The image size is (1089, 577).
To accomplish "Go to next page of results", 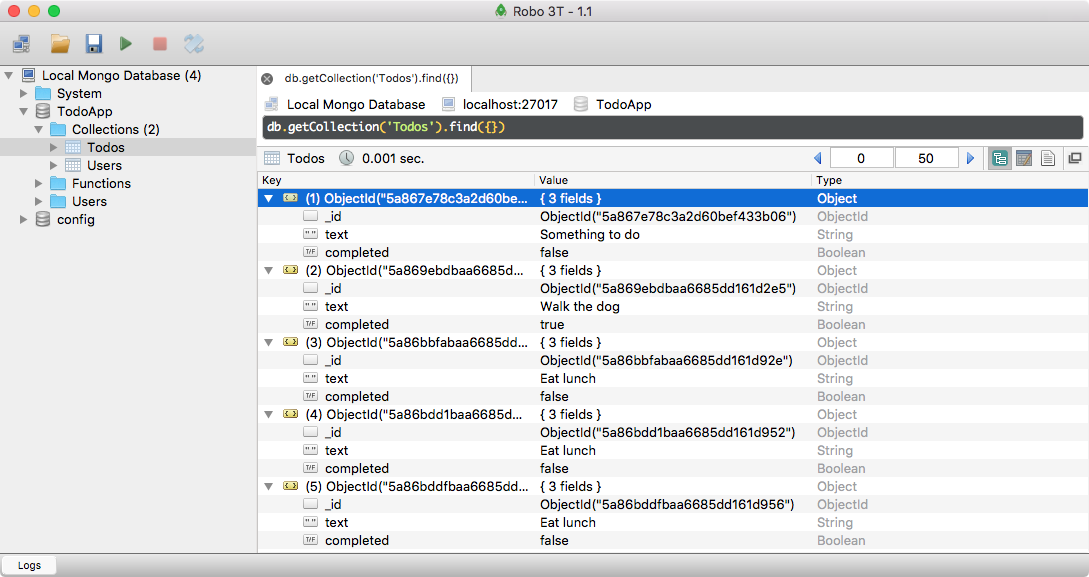I will (969, 158).
